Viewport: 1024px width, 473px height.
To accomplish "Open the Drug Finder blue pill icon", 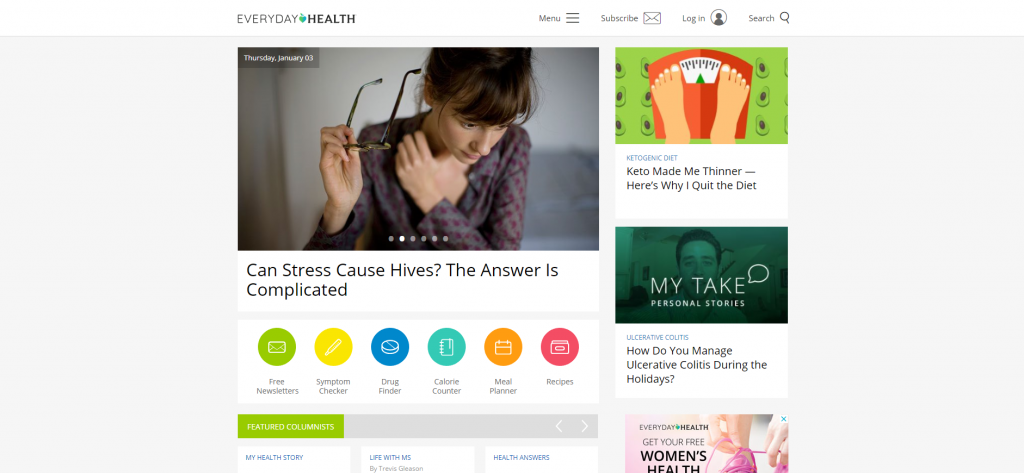I will (x=390, y=347).
